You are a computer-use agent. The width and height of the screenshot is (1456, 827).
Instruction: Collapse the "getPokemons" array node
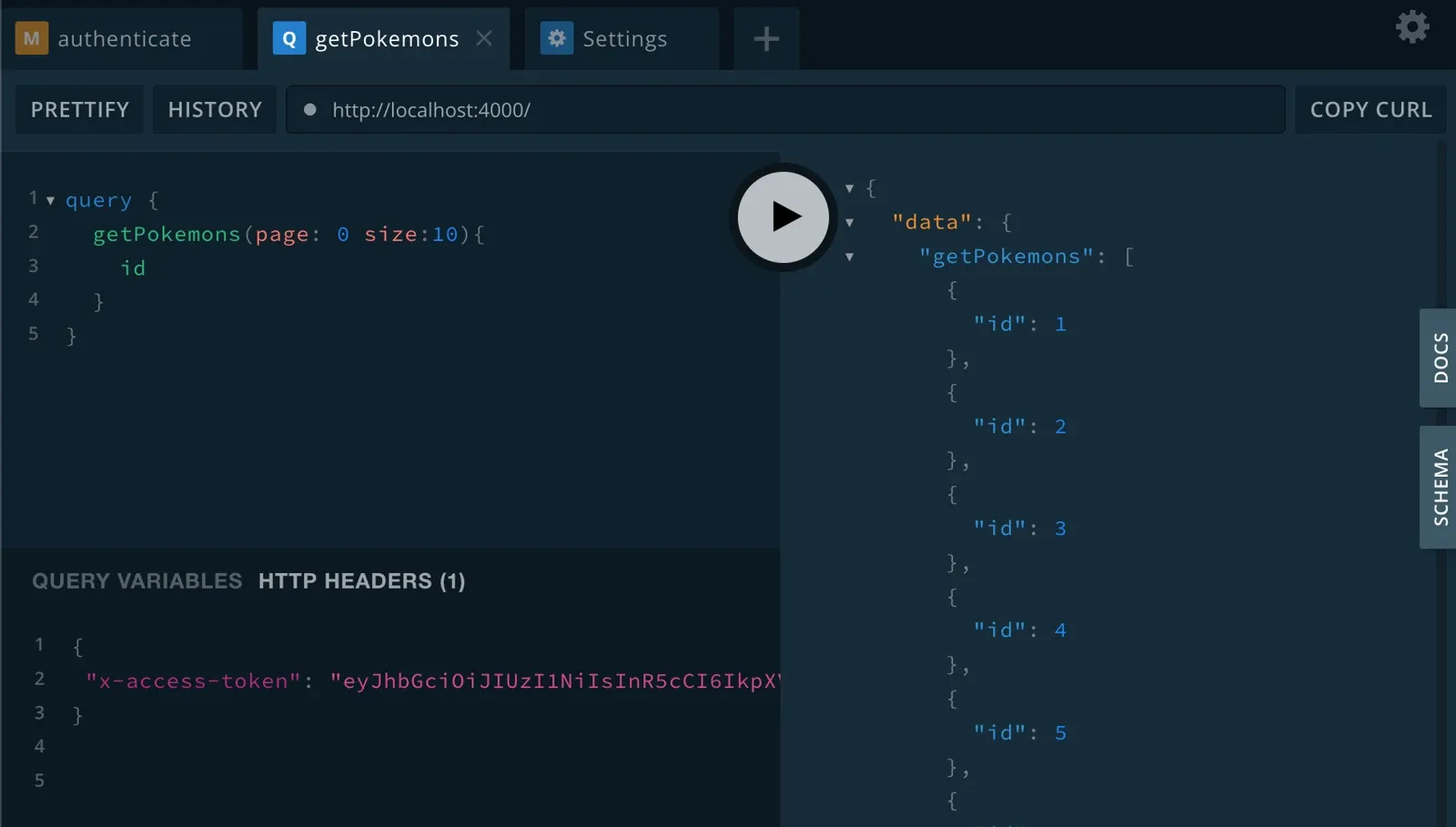(849, 257)
